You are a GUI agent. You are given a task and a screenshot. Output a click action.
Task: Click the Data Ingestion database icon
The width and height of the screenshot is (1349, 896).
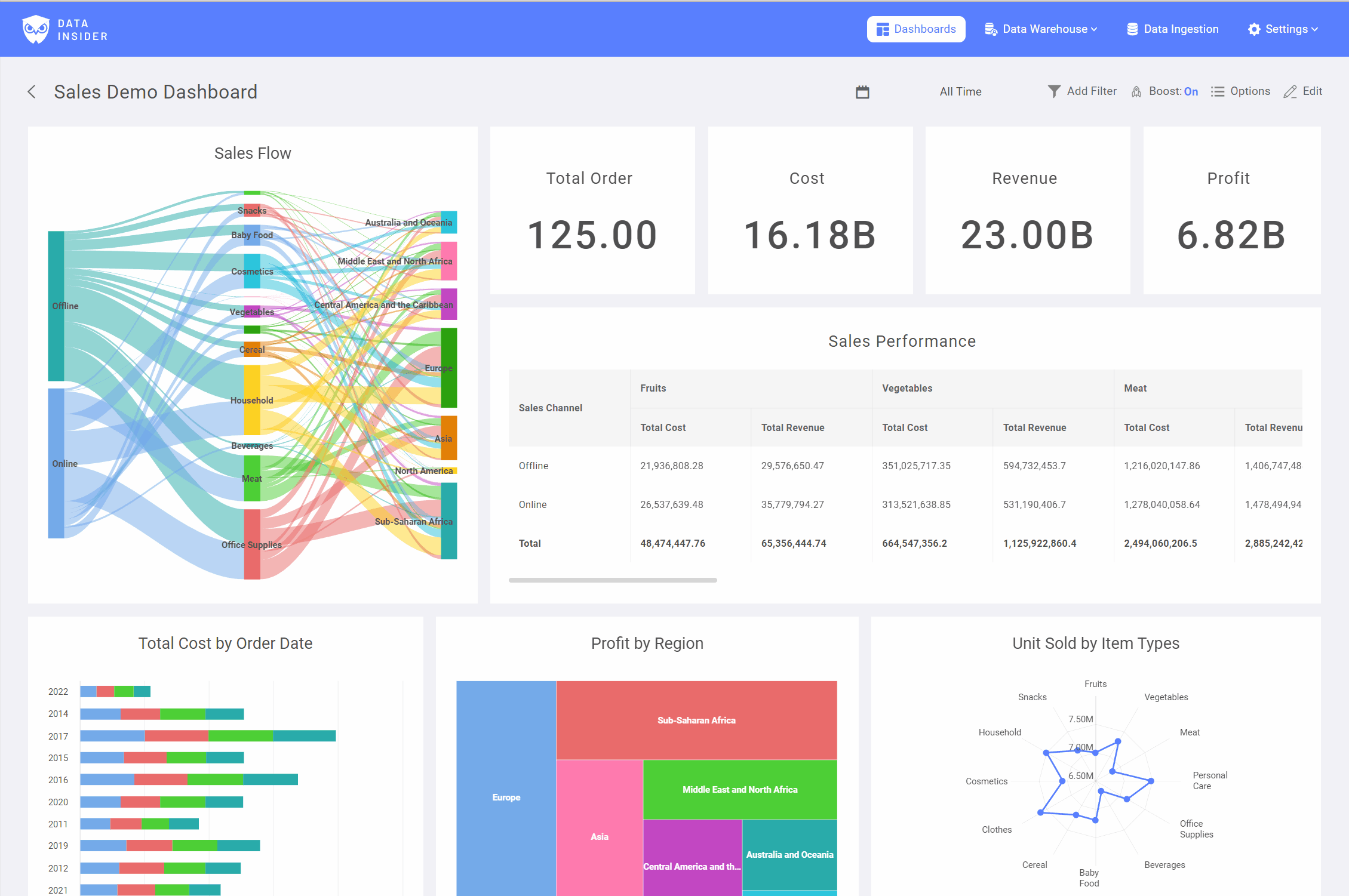[1132, 29]
